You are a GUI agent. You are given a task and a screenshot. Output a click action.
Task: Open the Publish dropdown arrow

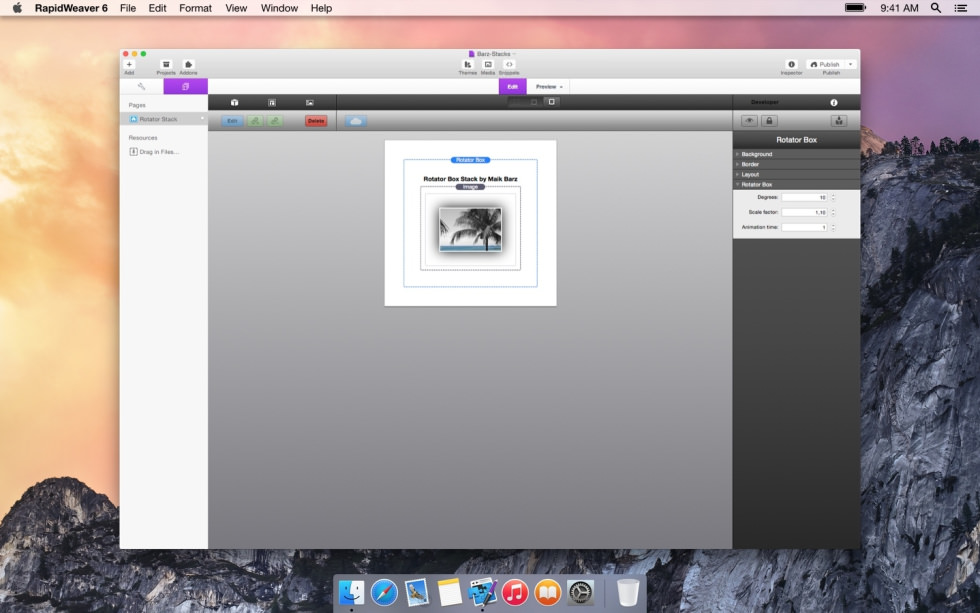pyautogui.click(x=851, y=64)
